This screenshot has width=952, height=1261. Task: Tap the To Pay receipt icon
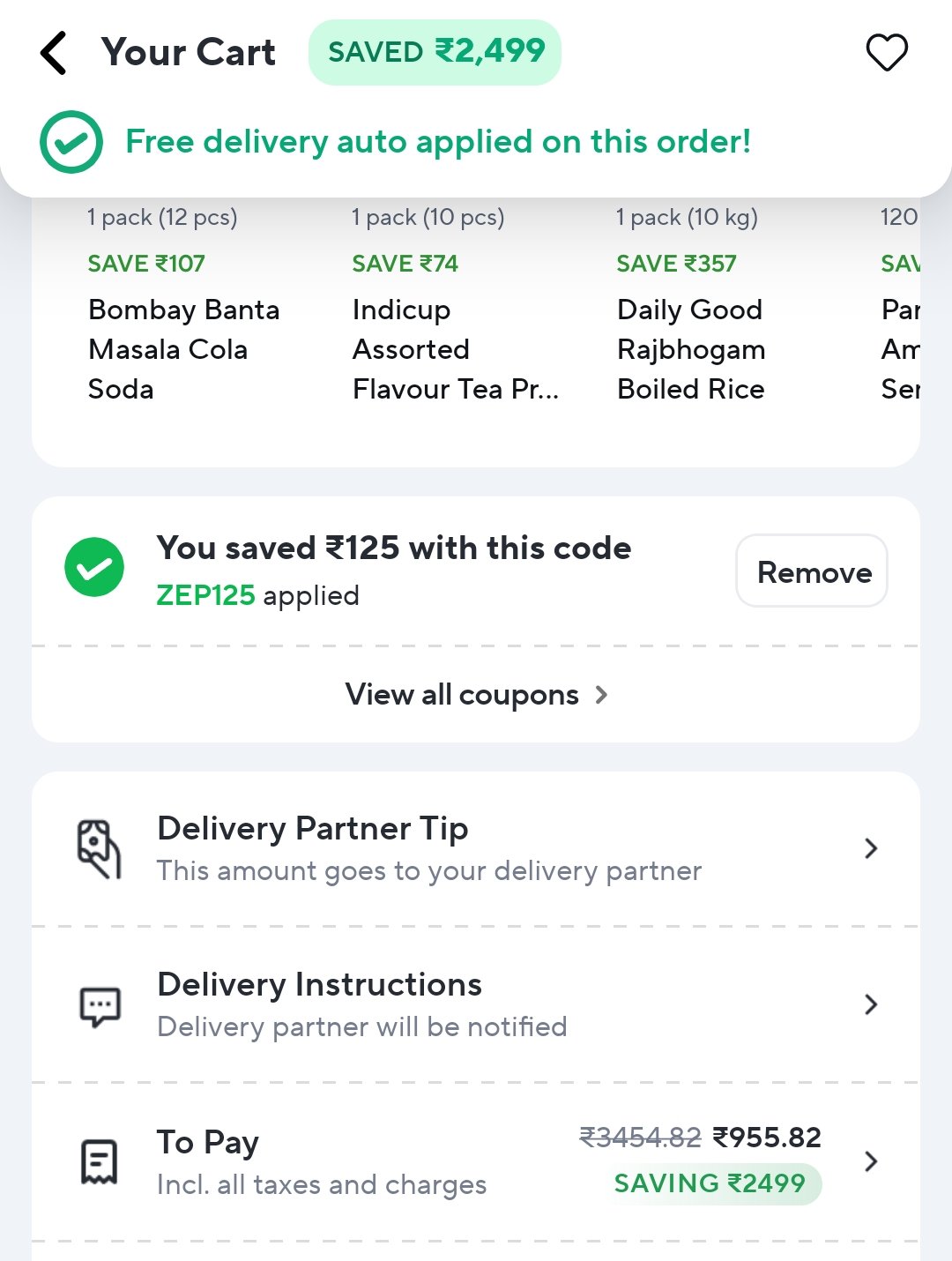tap(100, 1162)
